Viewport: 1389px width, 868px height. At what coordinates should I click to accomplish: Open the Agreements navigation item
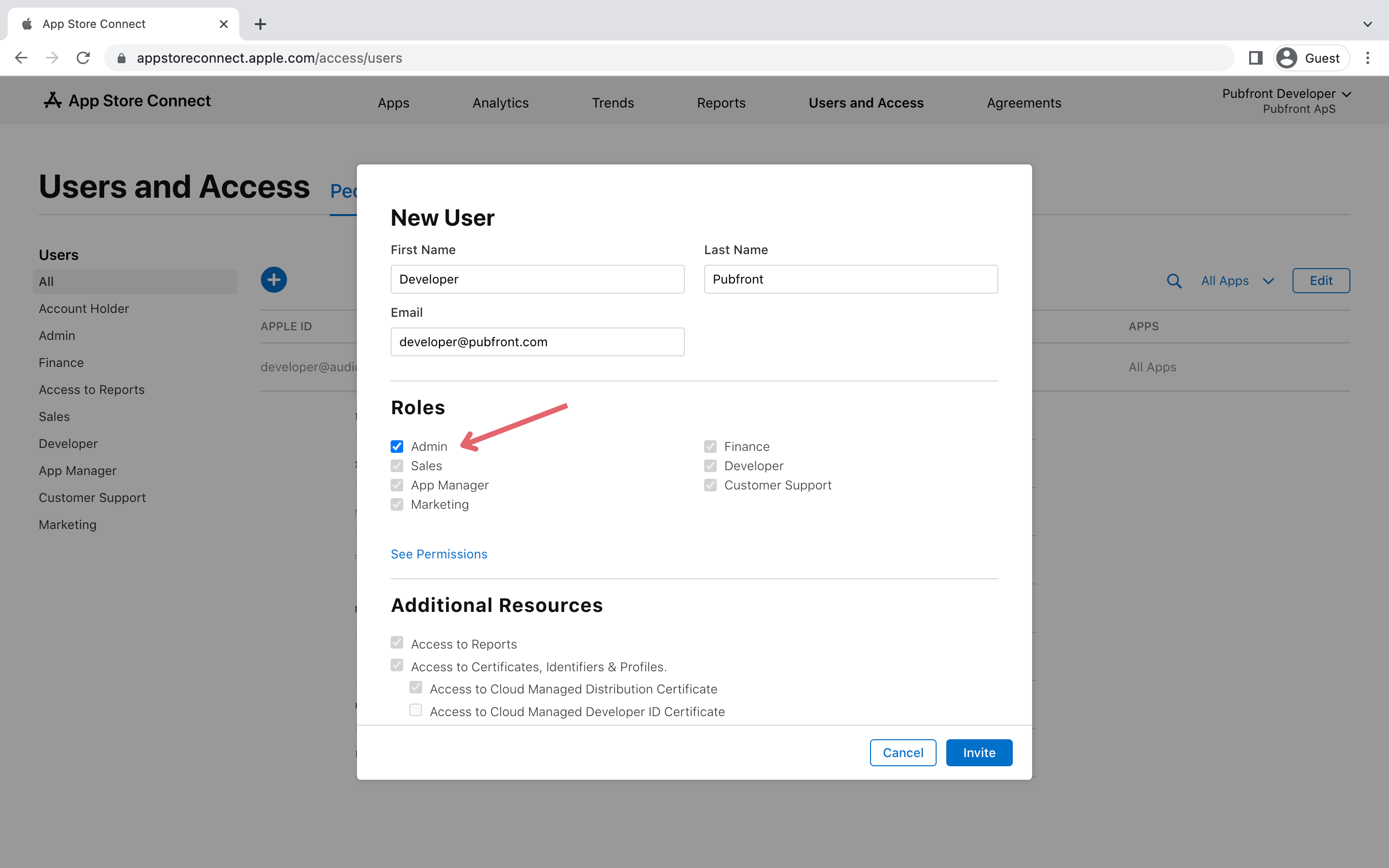(1024, 103)
